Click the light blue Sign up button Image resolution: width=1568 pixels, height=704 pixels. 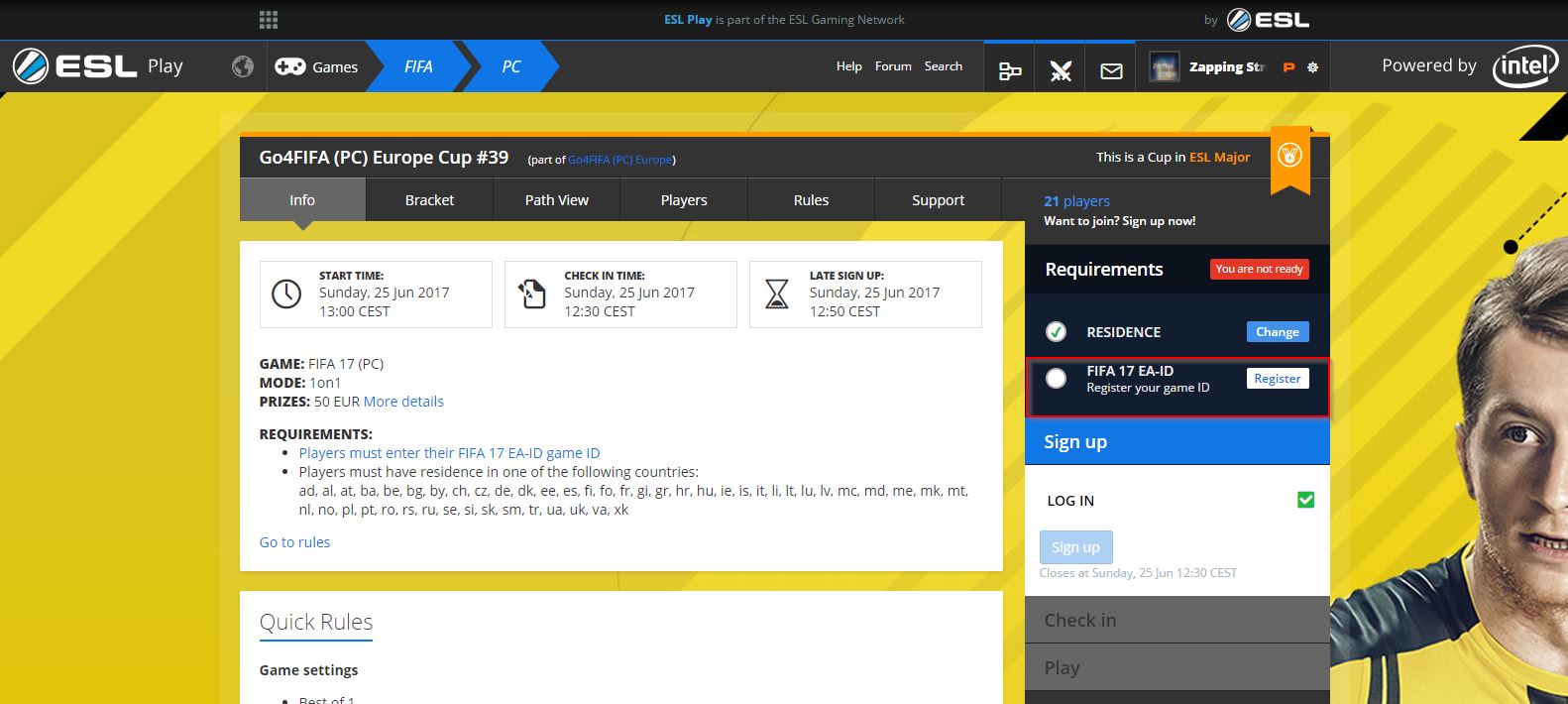1075,547
